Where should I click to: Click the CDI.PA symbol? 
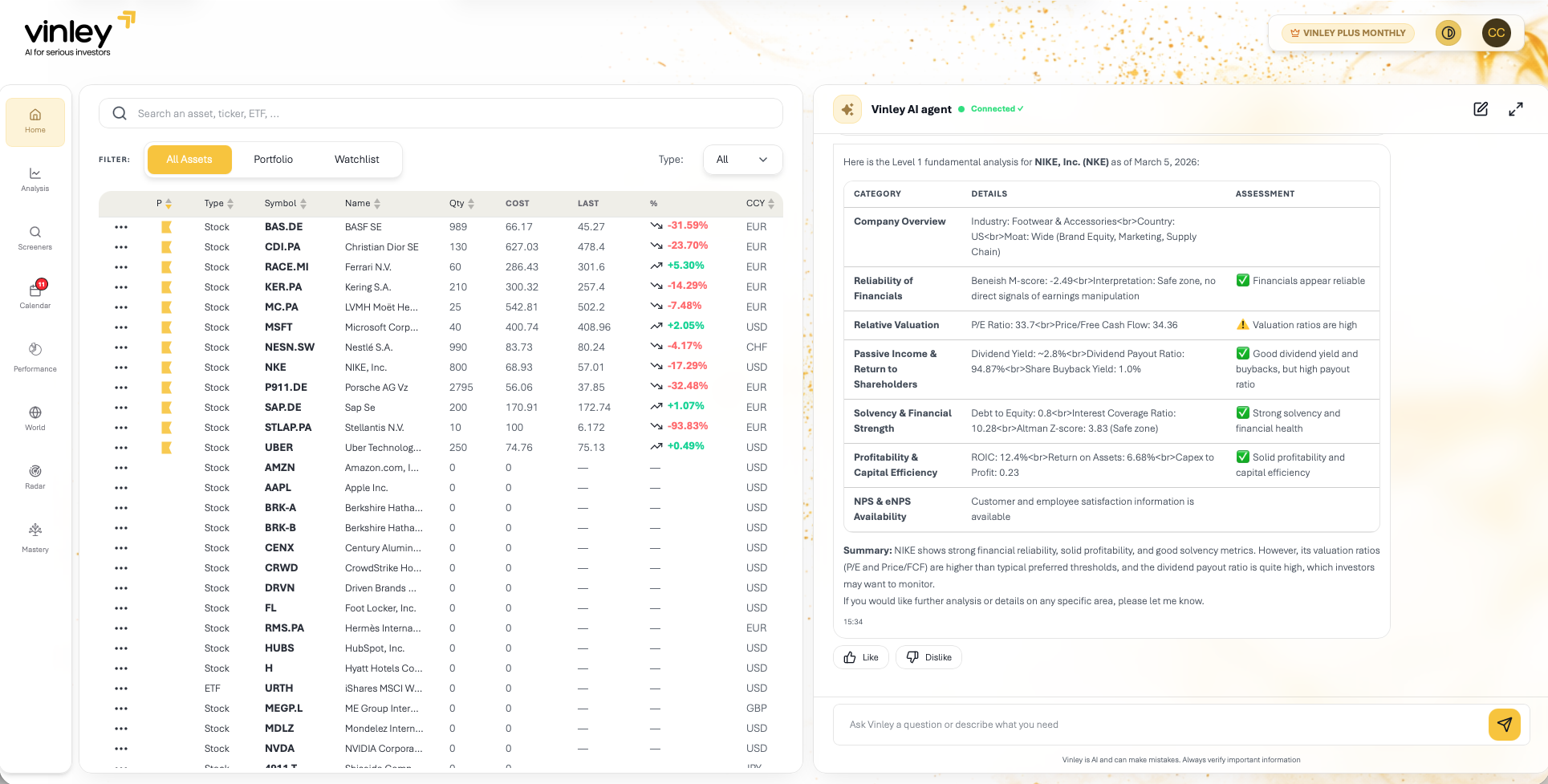(x=282, y=247)
